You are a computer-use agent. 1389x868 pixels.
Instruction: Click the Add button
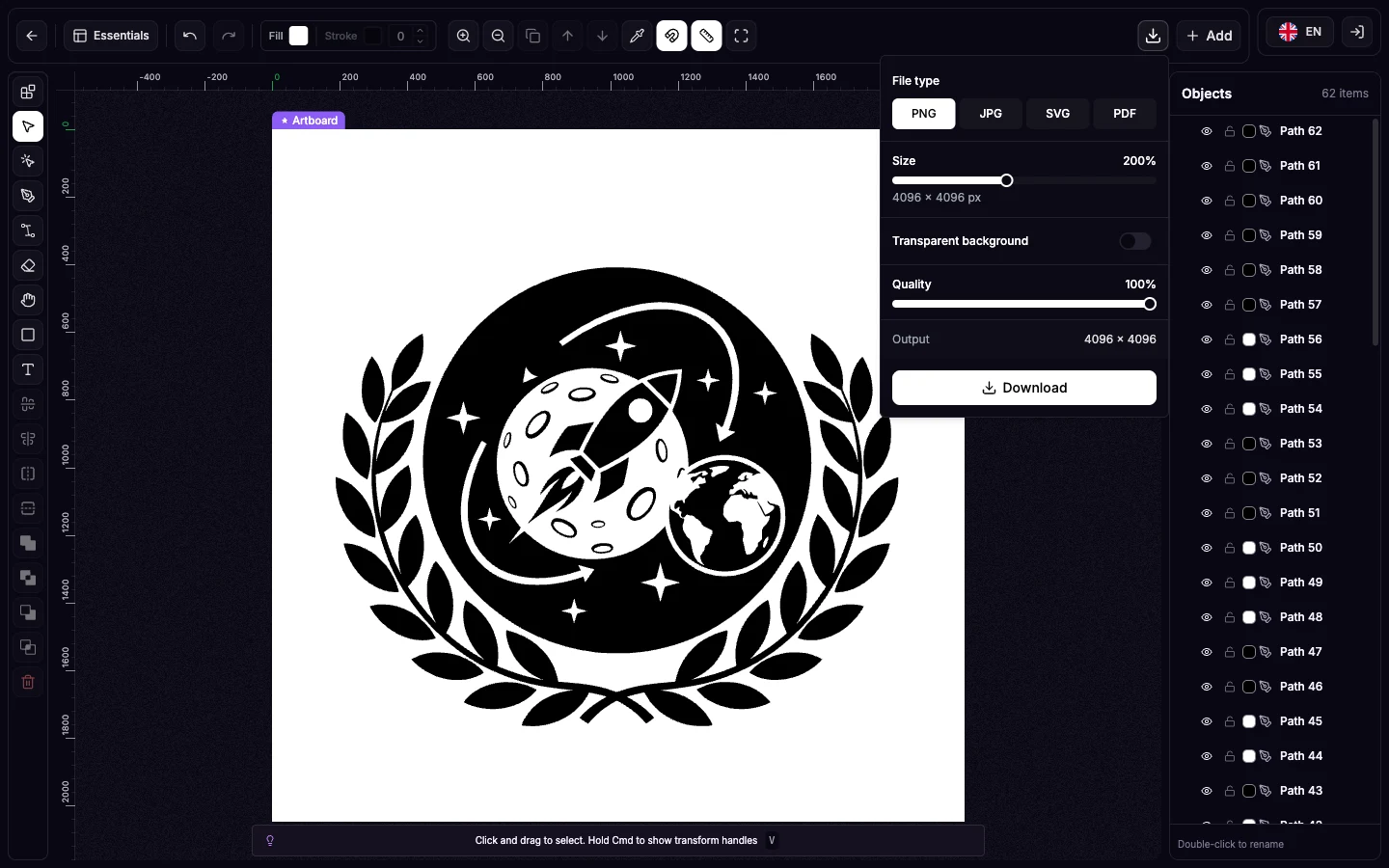(1209, 36)
